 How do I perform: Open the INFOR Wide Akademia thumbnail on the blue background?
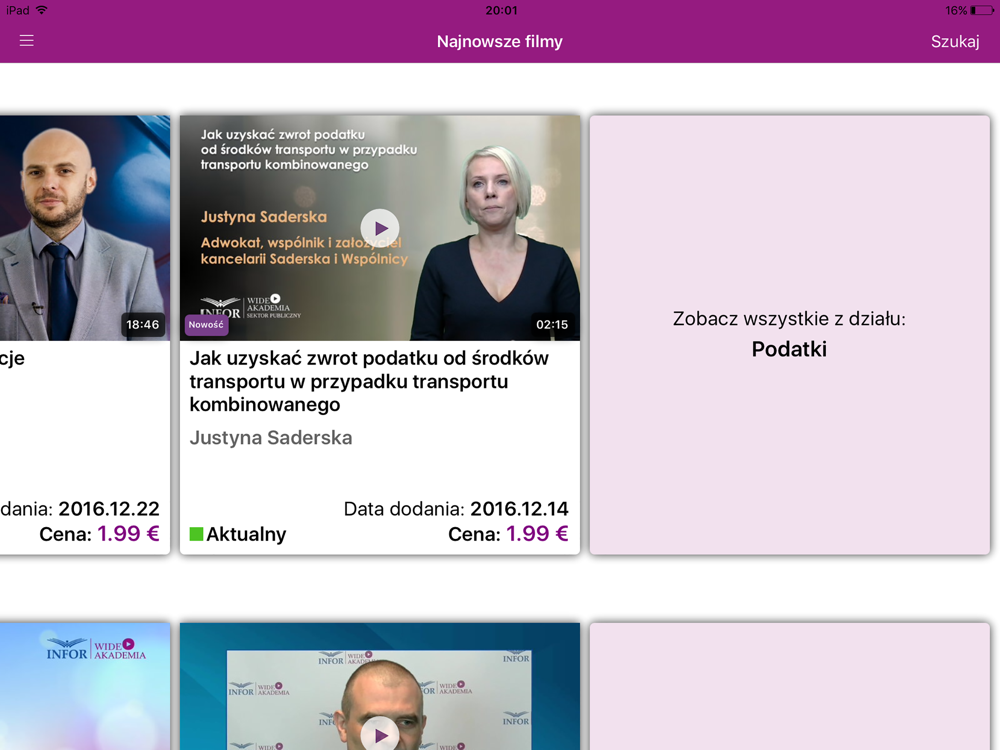85,686
